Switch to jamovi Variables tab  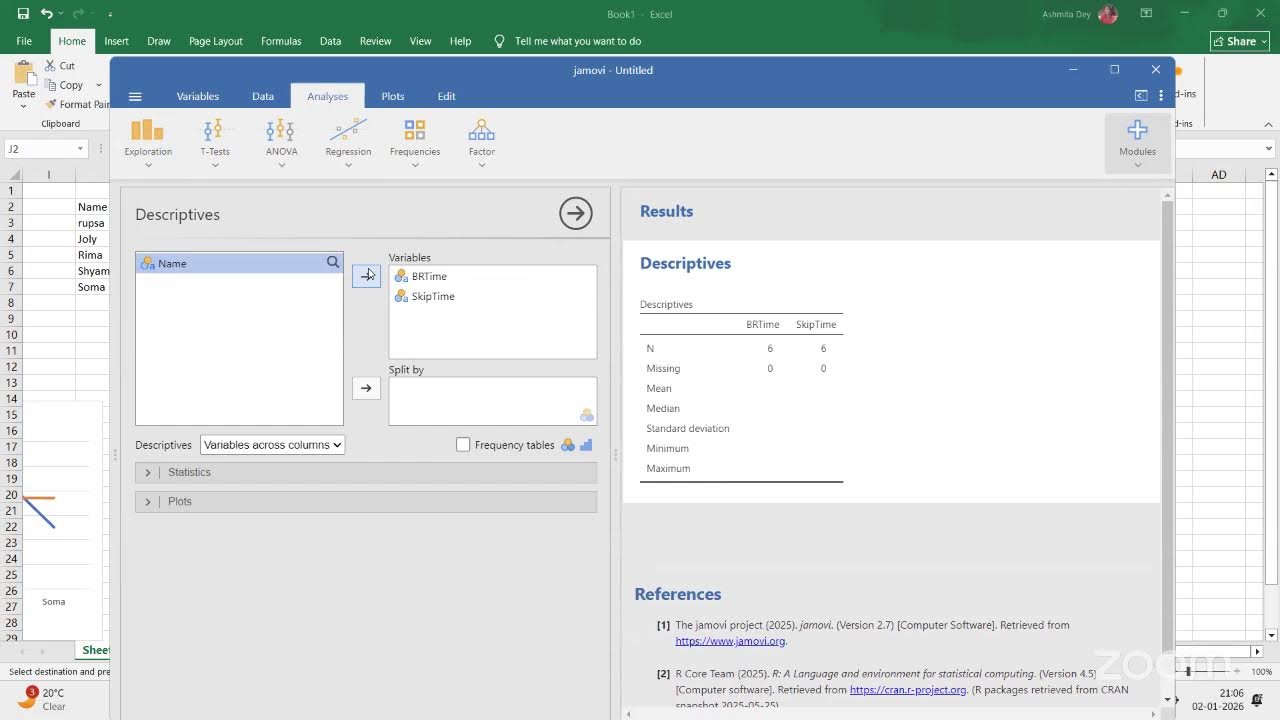pyautogui.click(x=198, y=96)
